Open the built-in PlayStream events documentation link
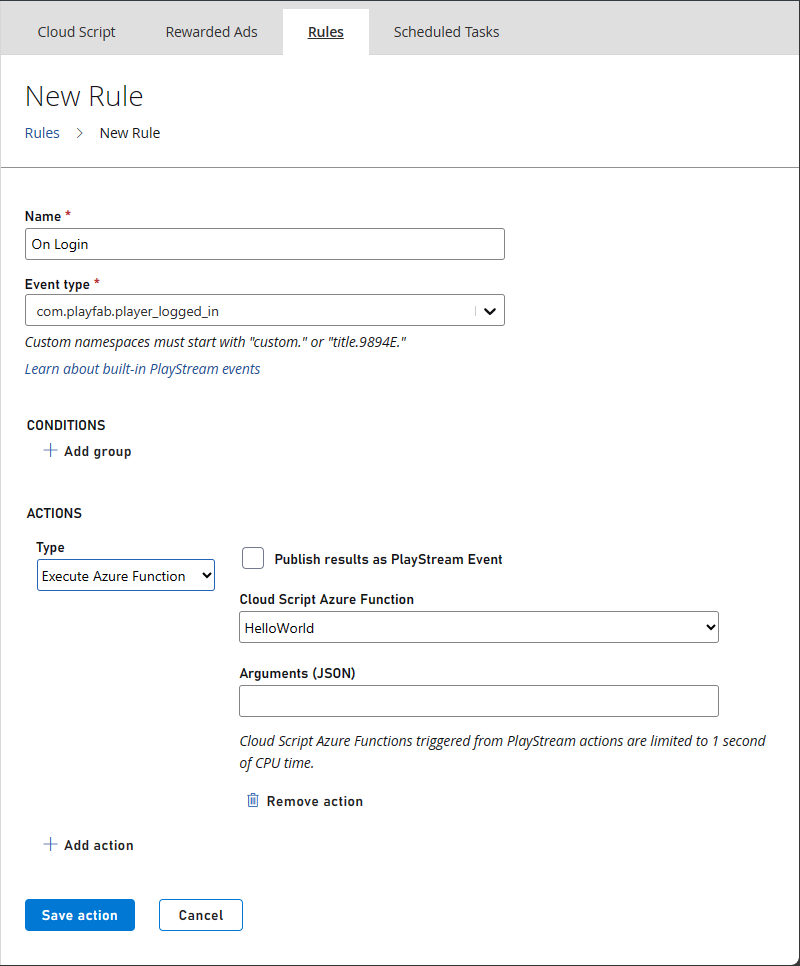The width and height of the screenshot is (800, 966). [142, 368]
